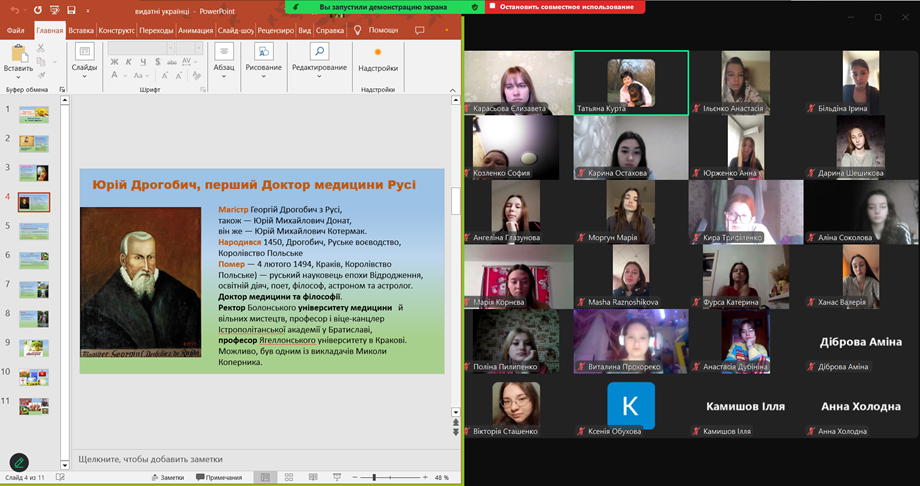Toggle Normal view button in status bar

pyautogui.click(x=264, y=478)
